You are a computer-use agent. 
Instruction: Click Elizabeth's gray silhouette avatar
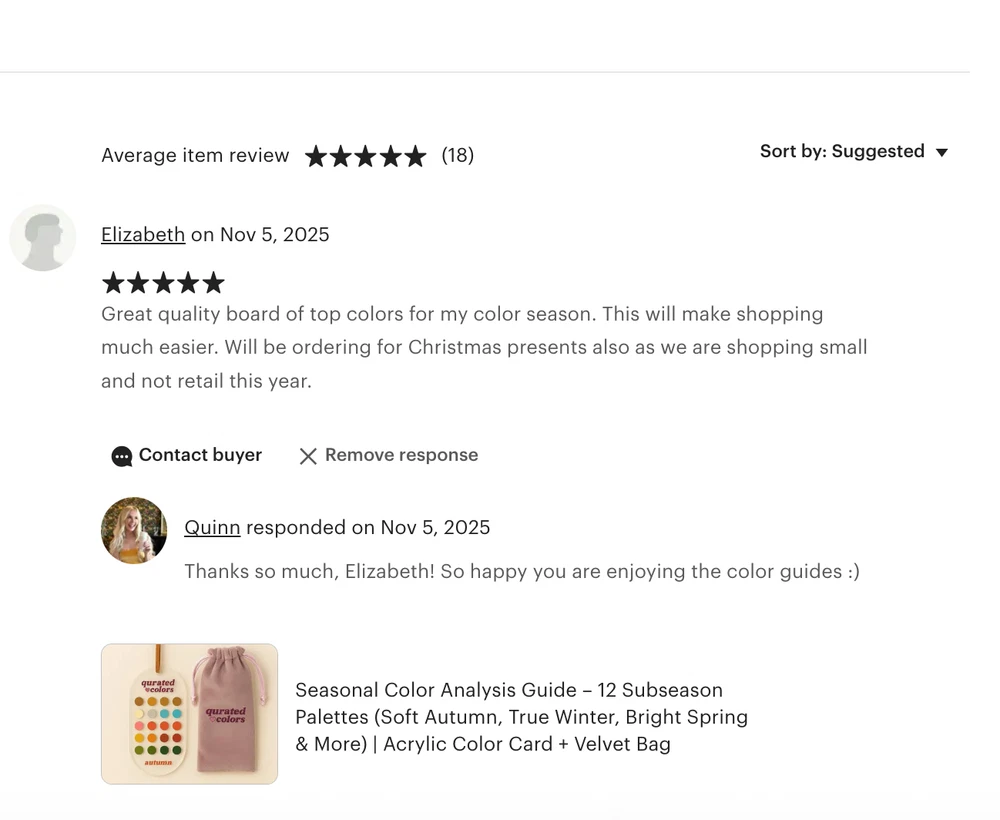tap(43, 238)
